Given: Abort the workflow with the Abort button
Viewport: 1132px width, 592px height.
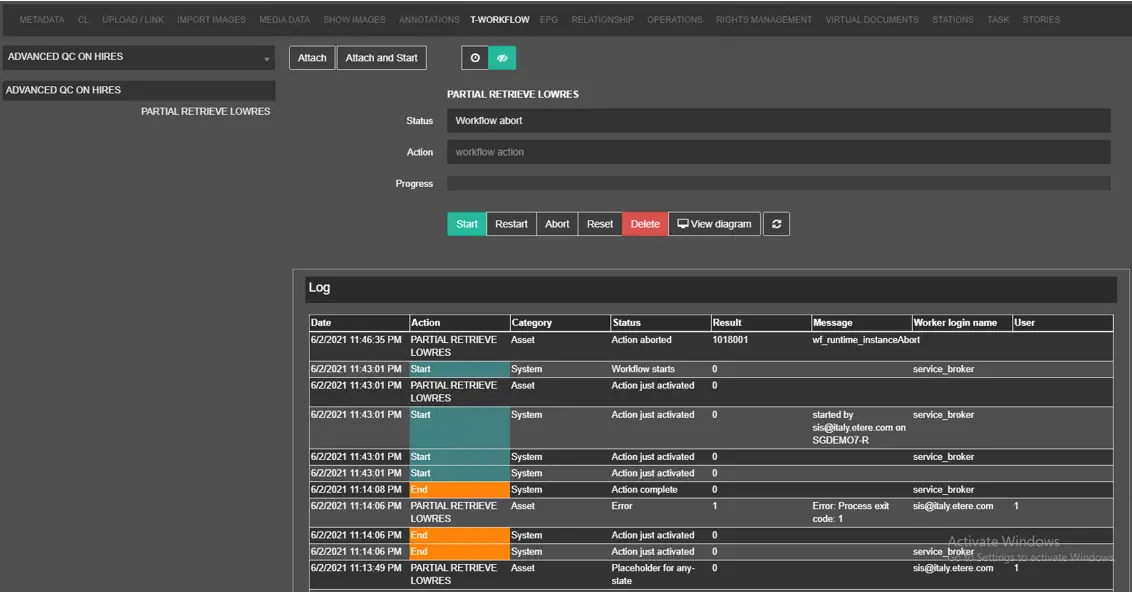Looking at the screenshot, I should tap(557, 224).
